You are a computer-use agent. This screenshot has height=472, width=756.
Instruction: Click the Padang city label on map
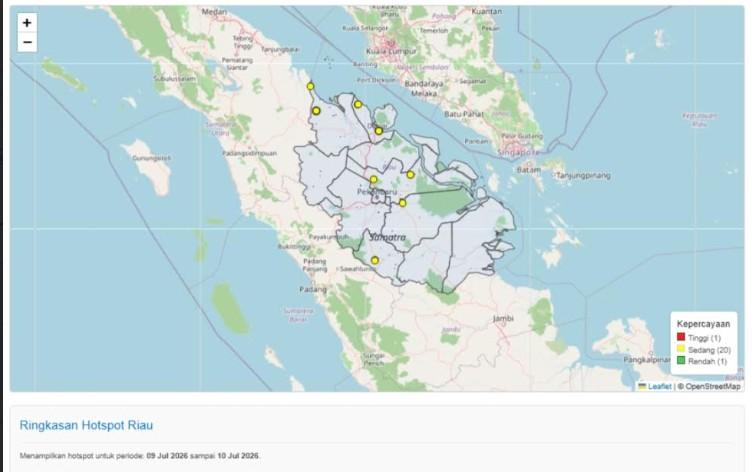pyautogui.click(x=313, y=289)
